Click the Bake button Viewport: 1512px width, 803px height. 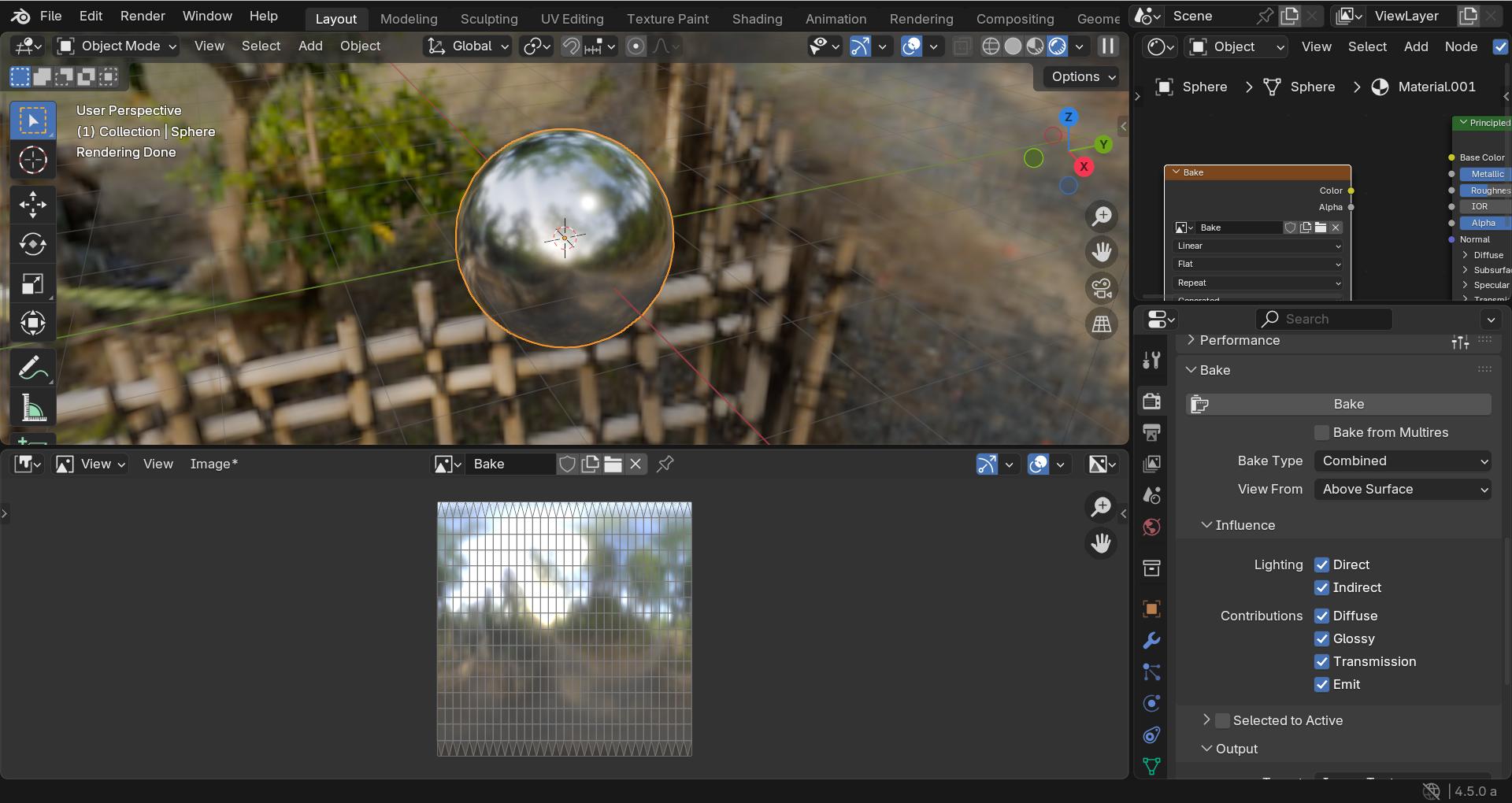pos(1339,404)
